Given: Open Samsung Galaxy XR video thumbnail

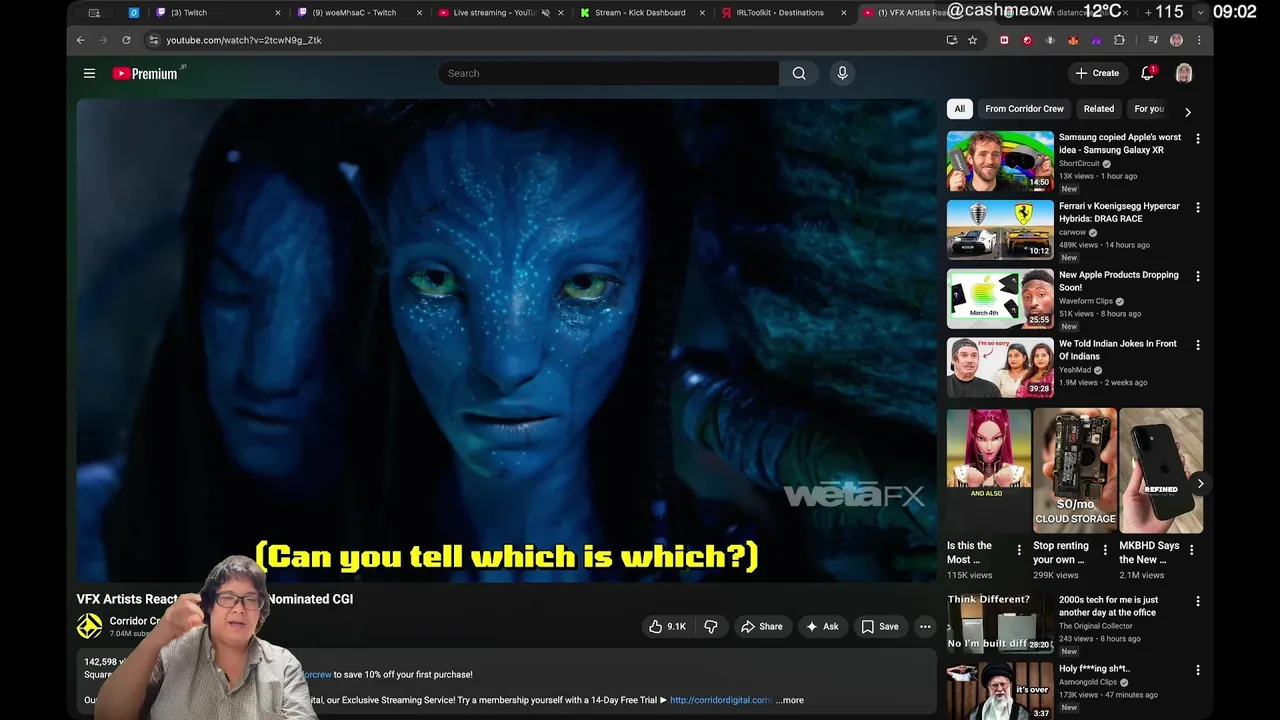Looking at the screenshot, I should 1000,161.
